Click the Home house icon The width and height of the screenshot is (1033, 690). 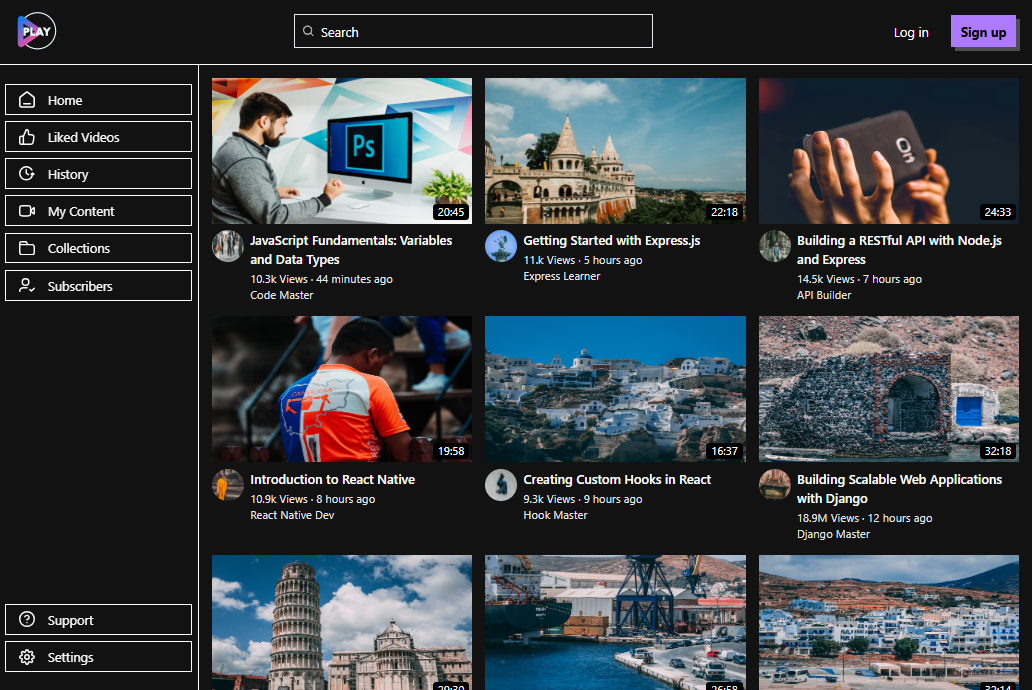click(27, 100)
